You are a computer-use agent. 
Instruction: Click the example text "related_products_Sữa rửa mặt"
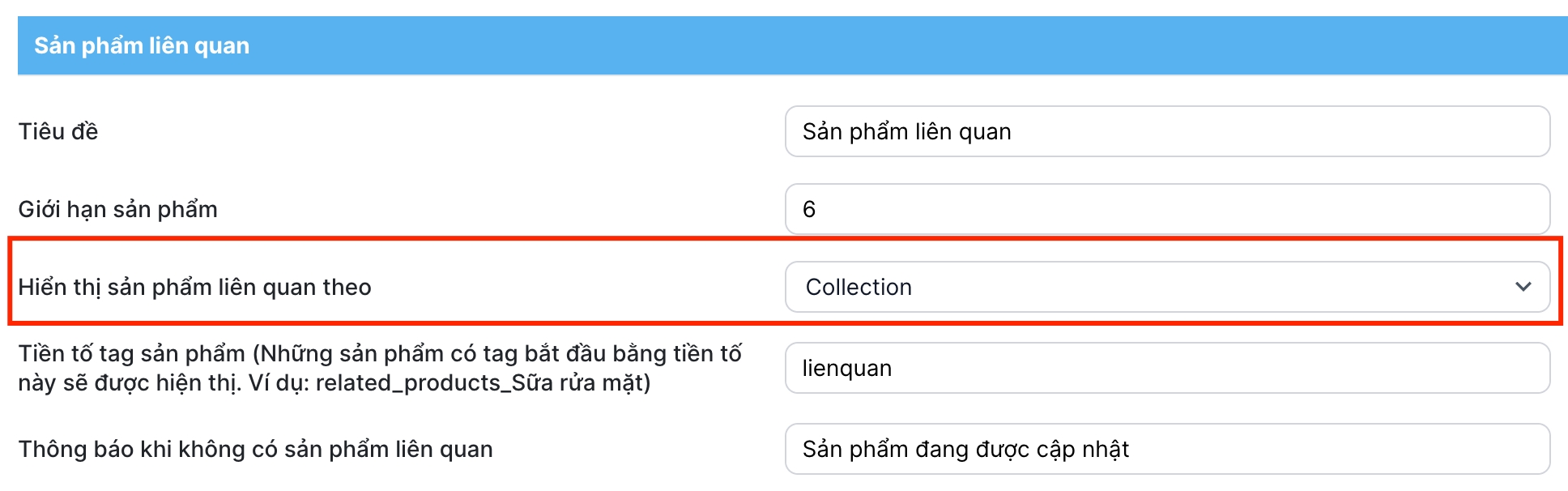483,382
